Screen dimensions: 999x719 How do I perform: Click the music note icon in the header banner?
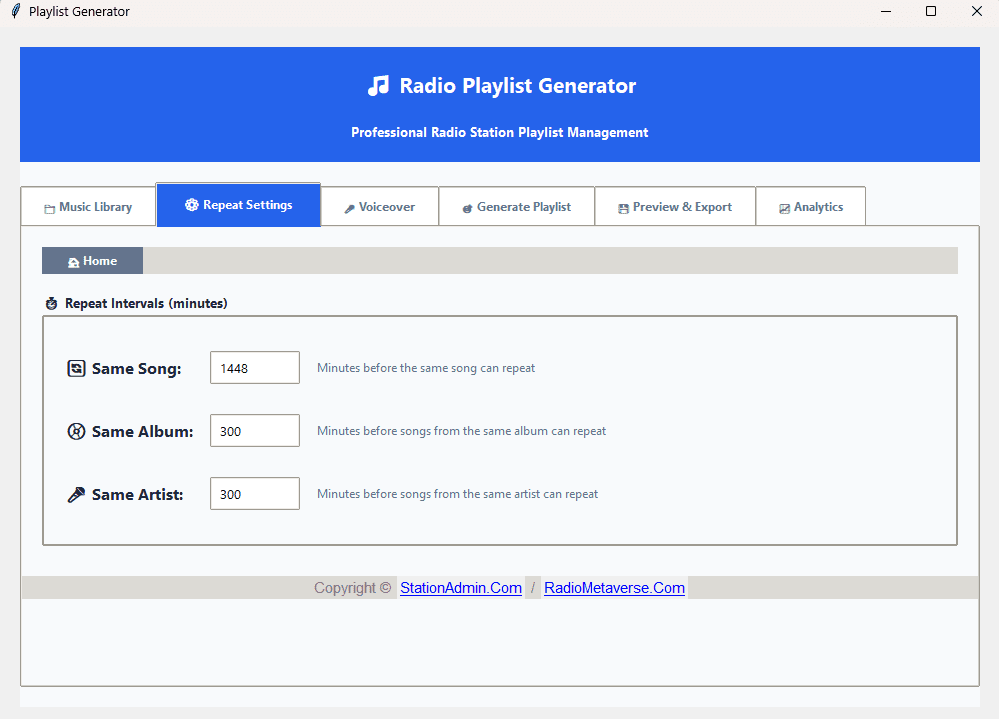tap(378, 86)
